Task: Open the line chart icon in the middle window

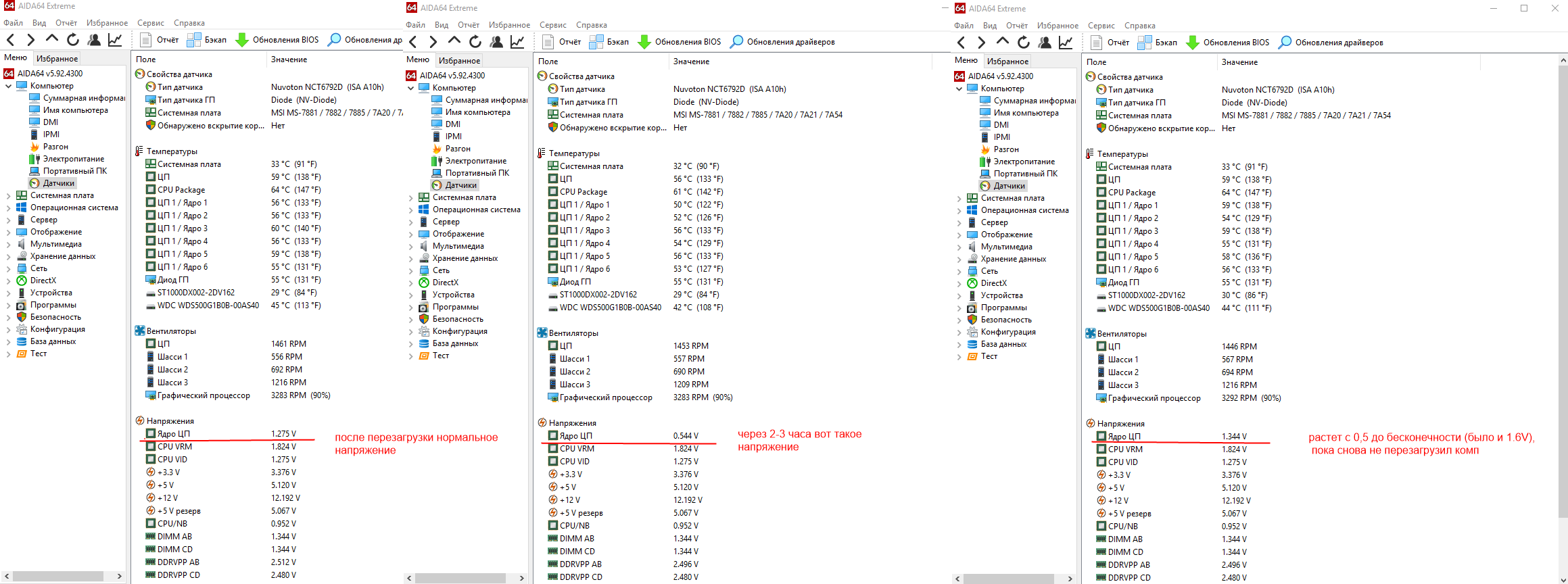Action: pos(518,42)
